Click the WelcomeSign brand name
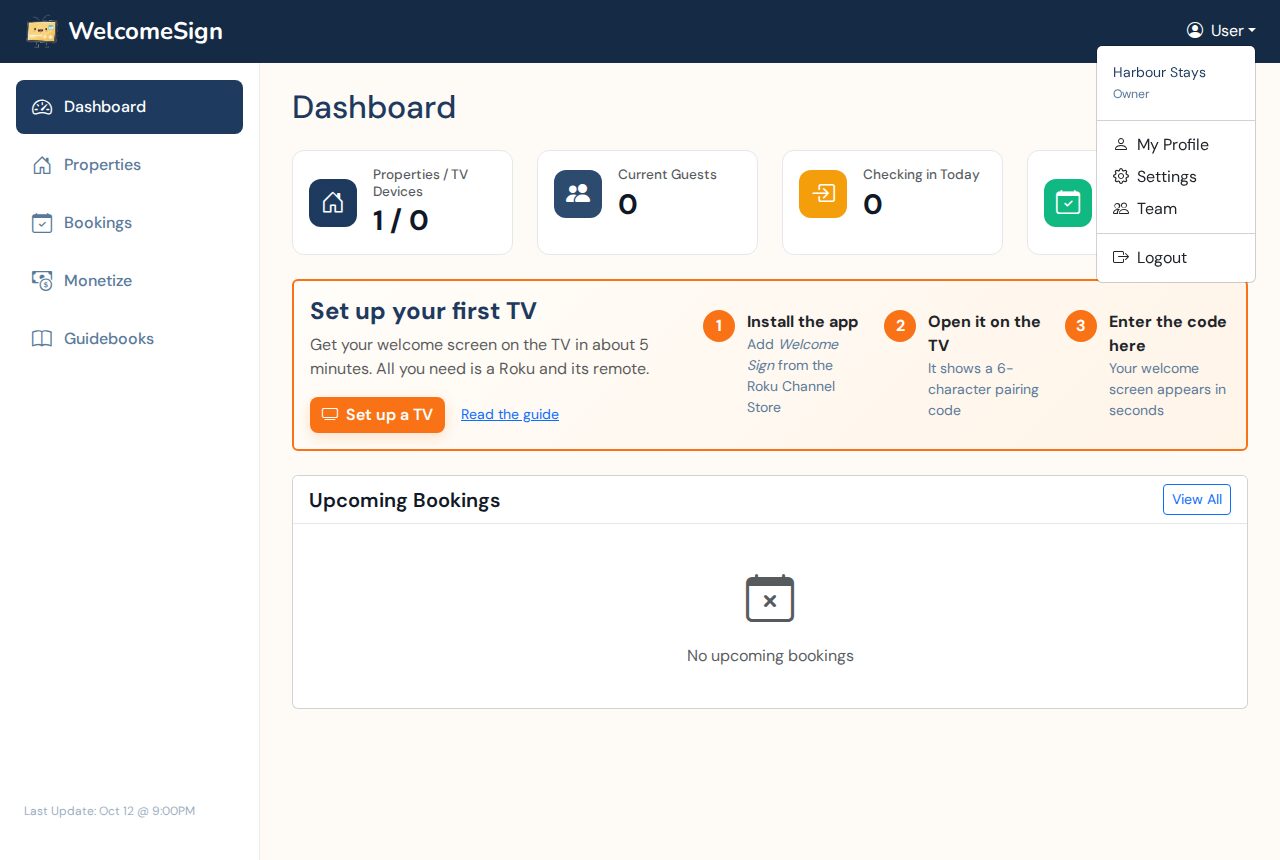 tap(145, 31)
